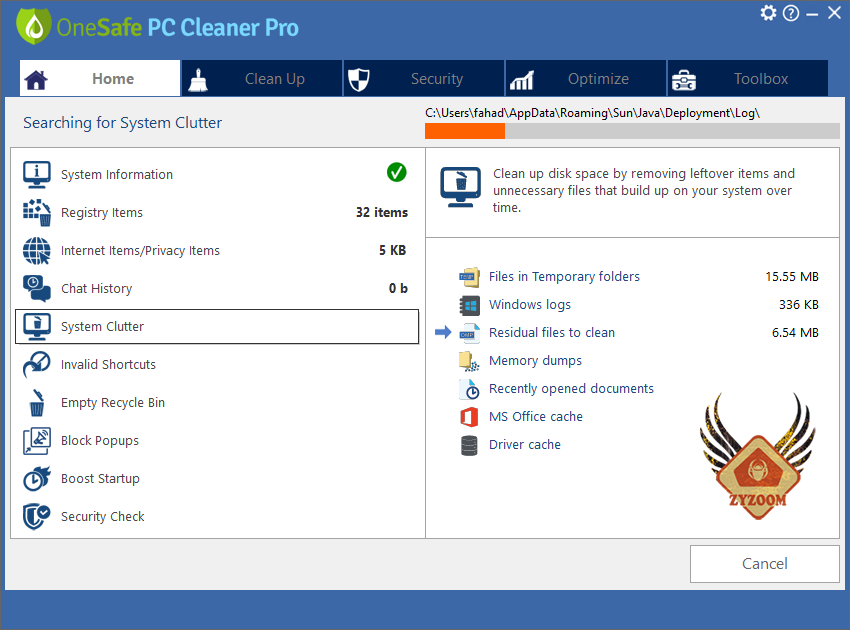Click the Recently opened documents icon
The image size is (850, 630).
pyautogui.click(x=469, y=389)
